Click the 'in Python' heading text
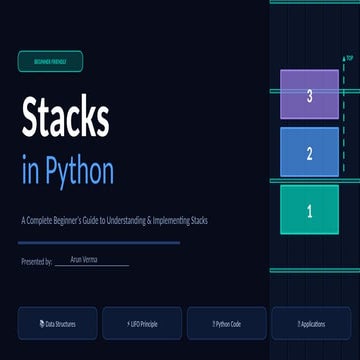Screen dimensions: 360x360 click(68, 171)
